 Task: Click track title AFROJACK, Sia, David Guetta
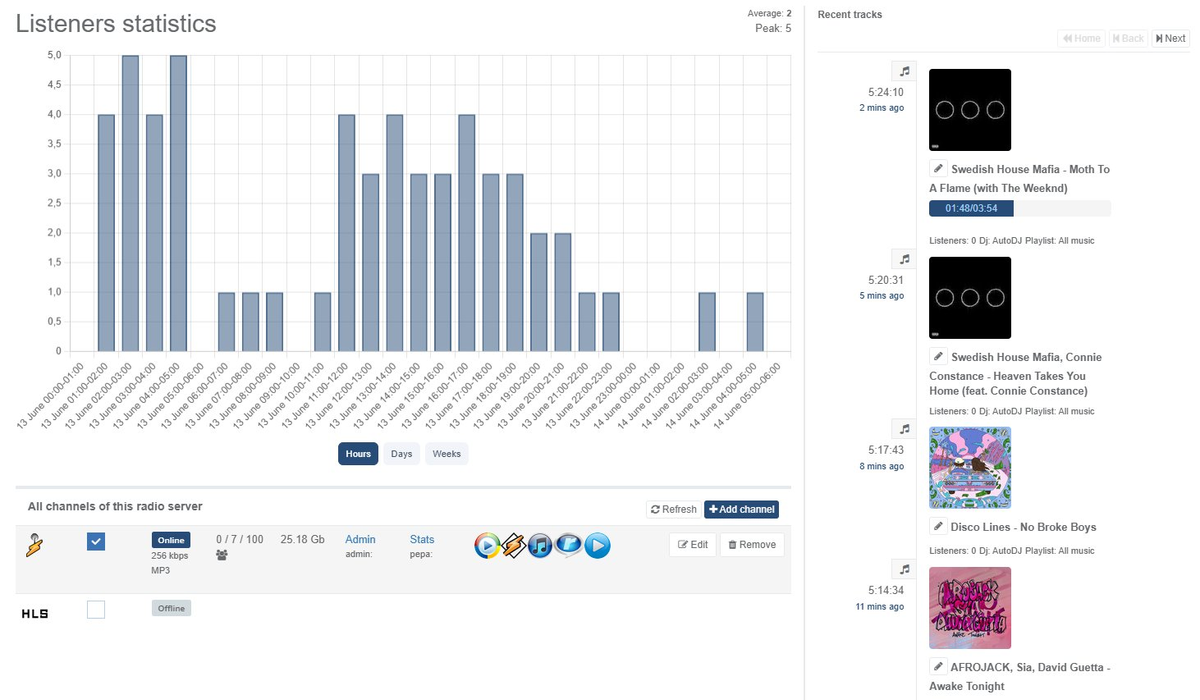pyautogui.click(x=1020, y=677)
